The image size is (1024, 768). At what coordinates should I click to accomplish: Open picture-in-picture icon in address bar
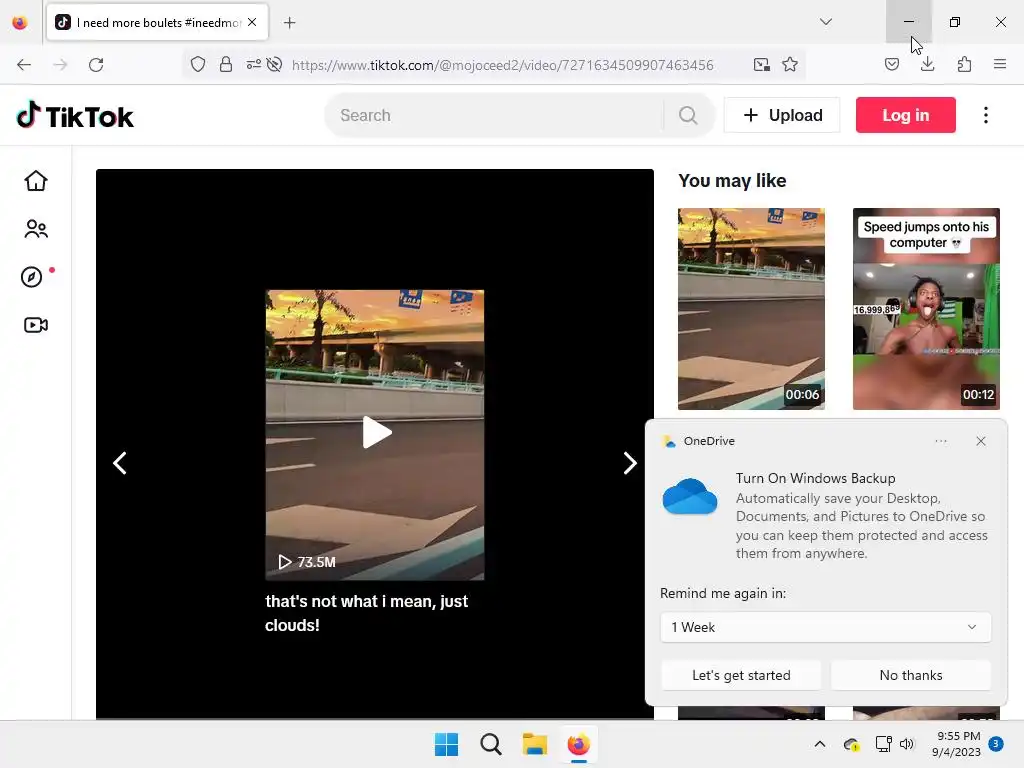pyautogui.click(x=761, y=65)
